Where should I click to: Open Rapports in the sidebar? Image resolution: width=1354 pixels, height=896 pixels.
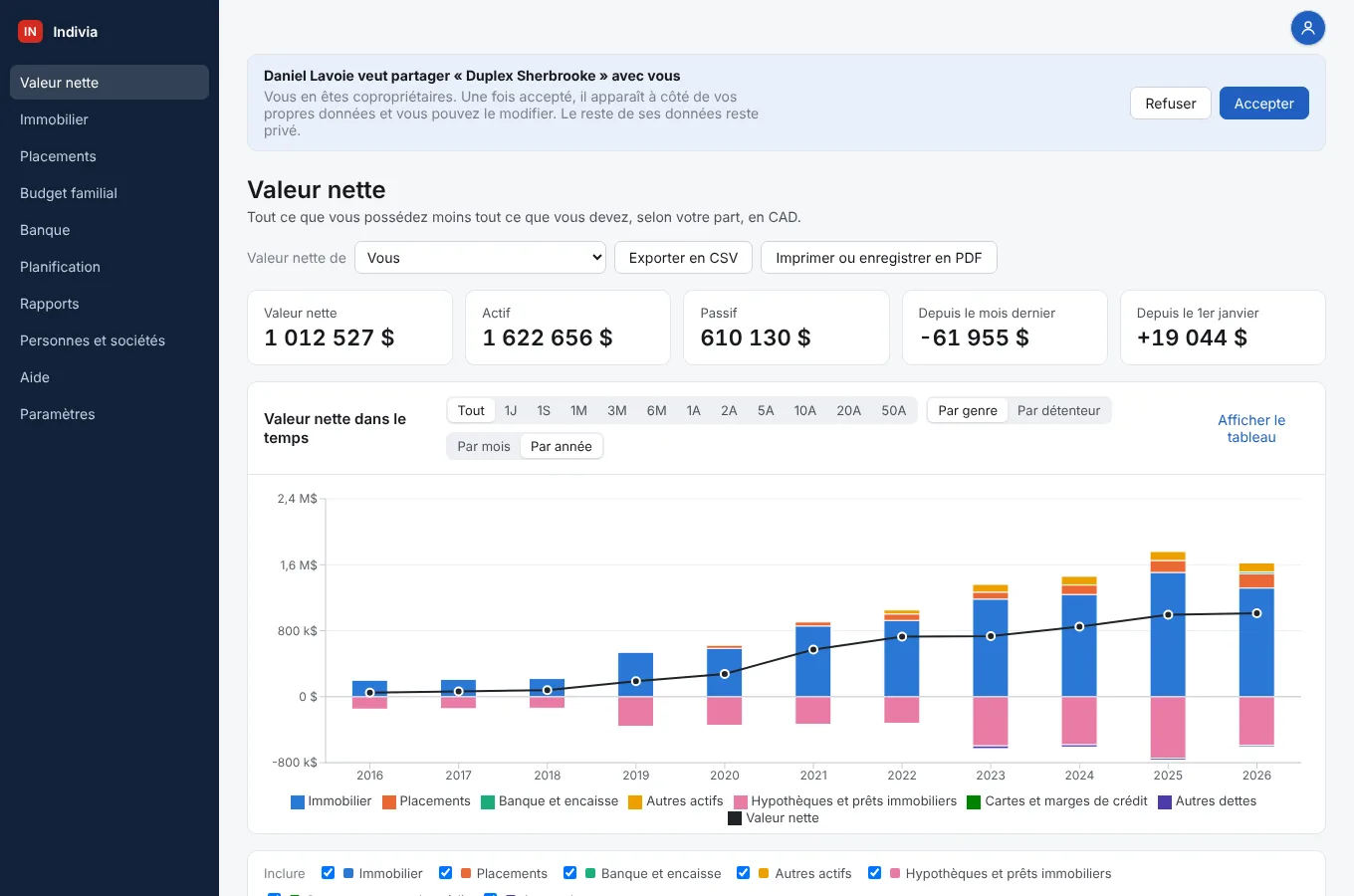pyautogui.click(x=110, y=304)
